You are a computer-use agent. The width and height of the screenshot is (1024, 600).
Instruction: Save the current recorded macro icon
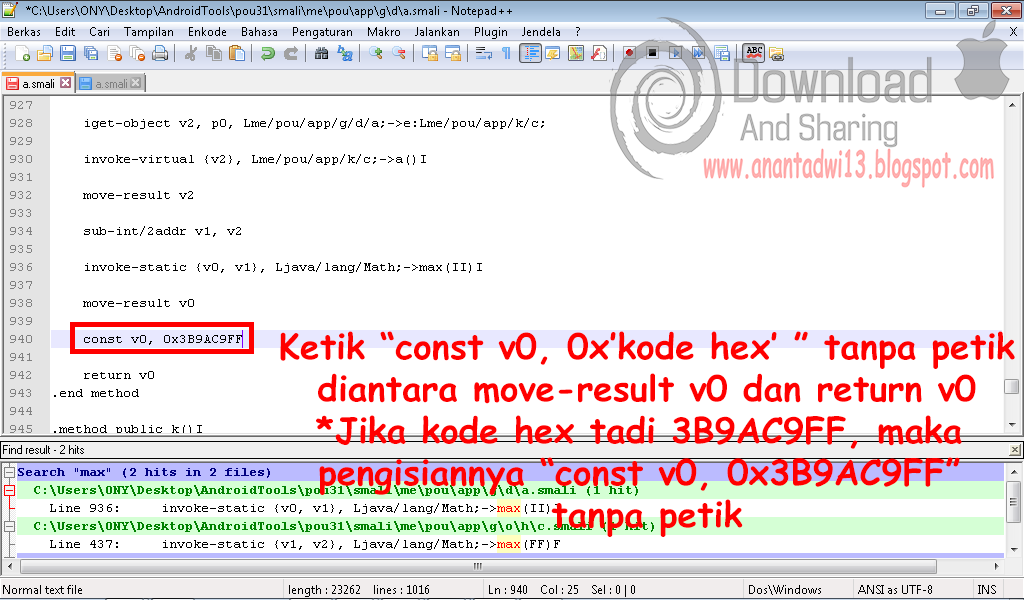722,54
